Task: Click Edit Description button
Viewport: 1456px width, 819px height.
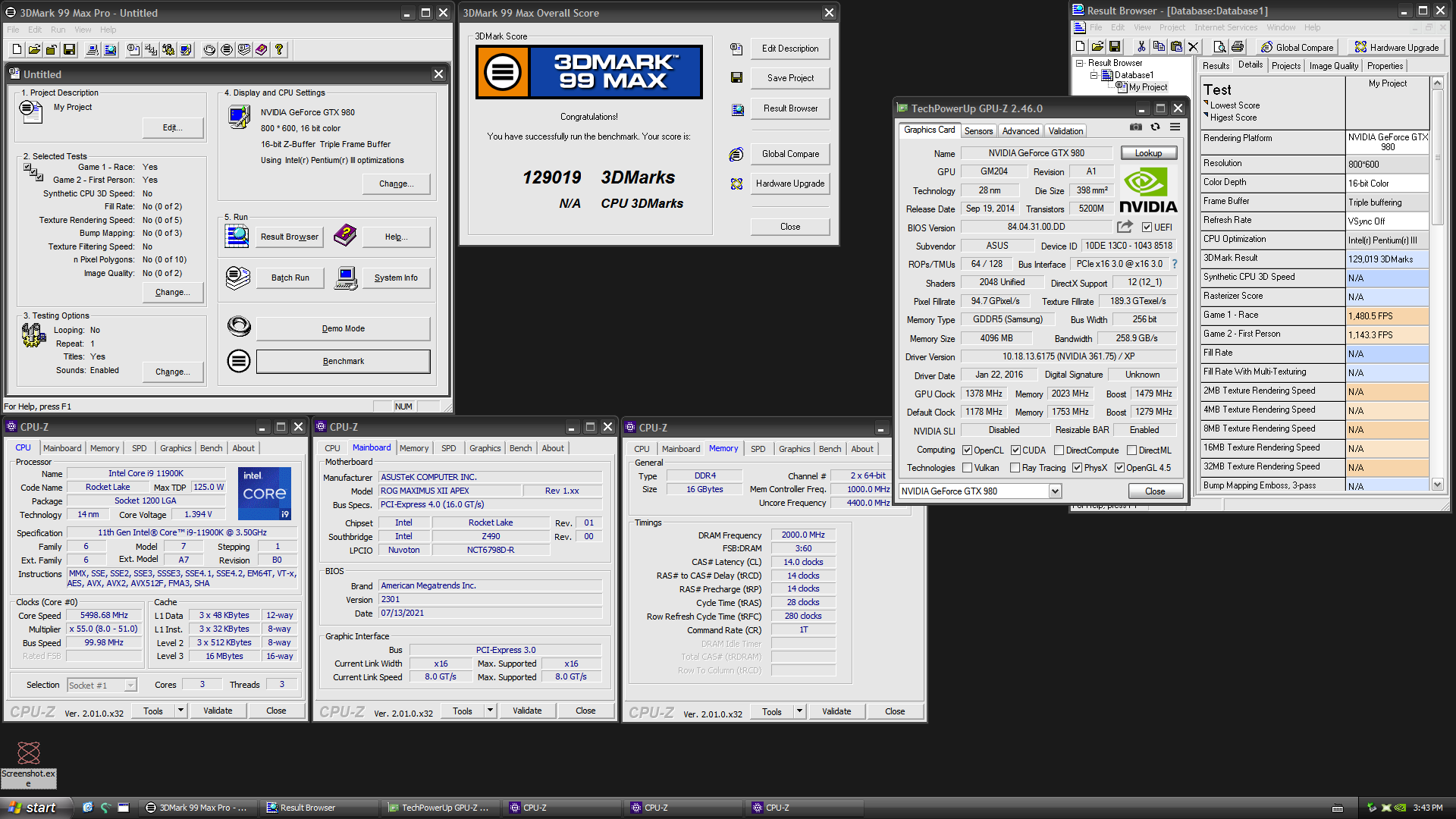Action: pyautogui.click(x=790, y=49)
